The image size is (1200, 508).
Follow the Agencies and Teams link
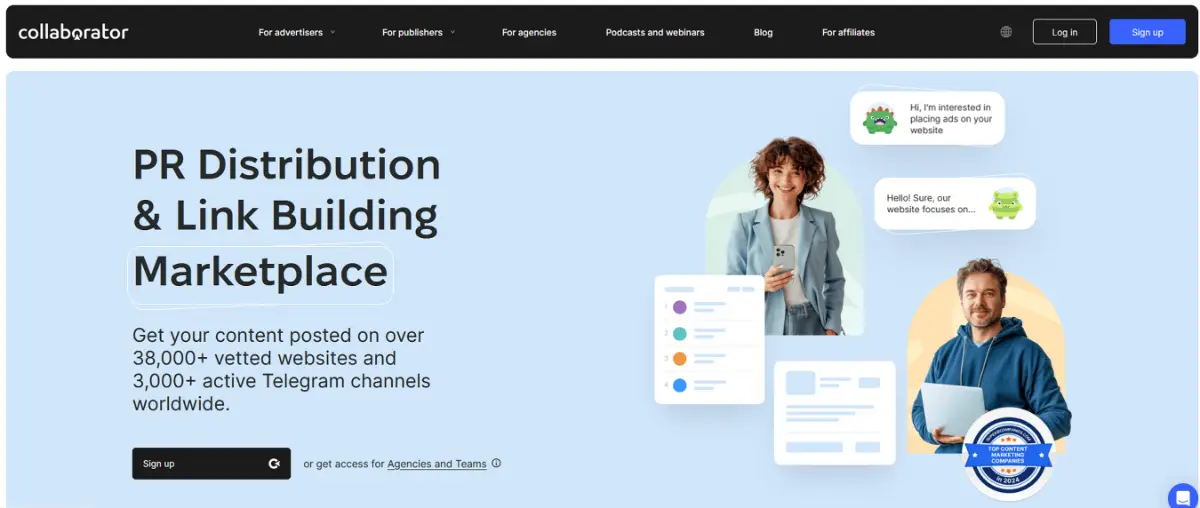coord(437,464)
